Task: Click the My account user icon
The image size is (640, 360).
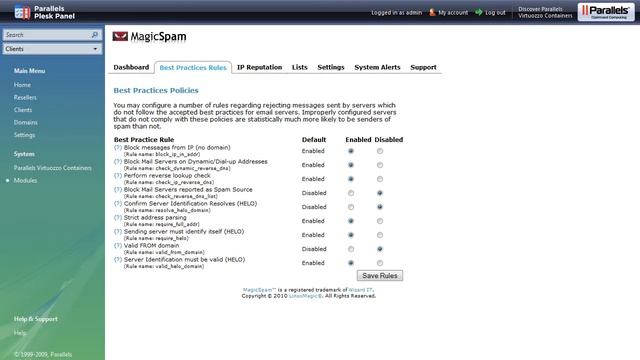Action: pos(432,12)
